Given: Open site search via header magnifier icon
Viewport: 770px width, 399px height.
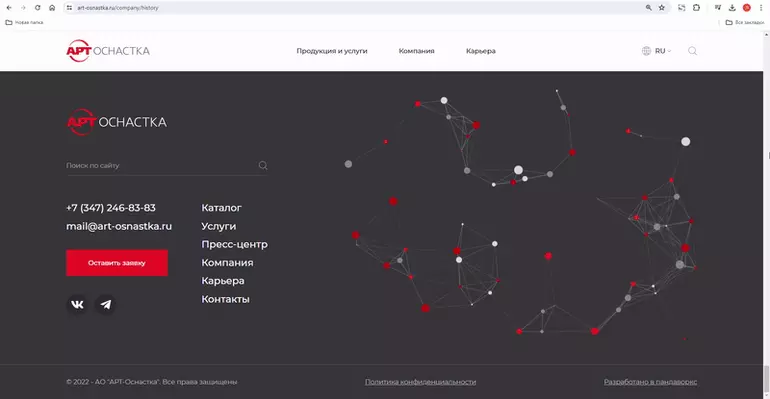Looking at the screenshot, I should point(692,51).
